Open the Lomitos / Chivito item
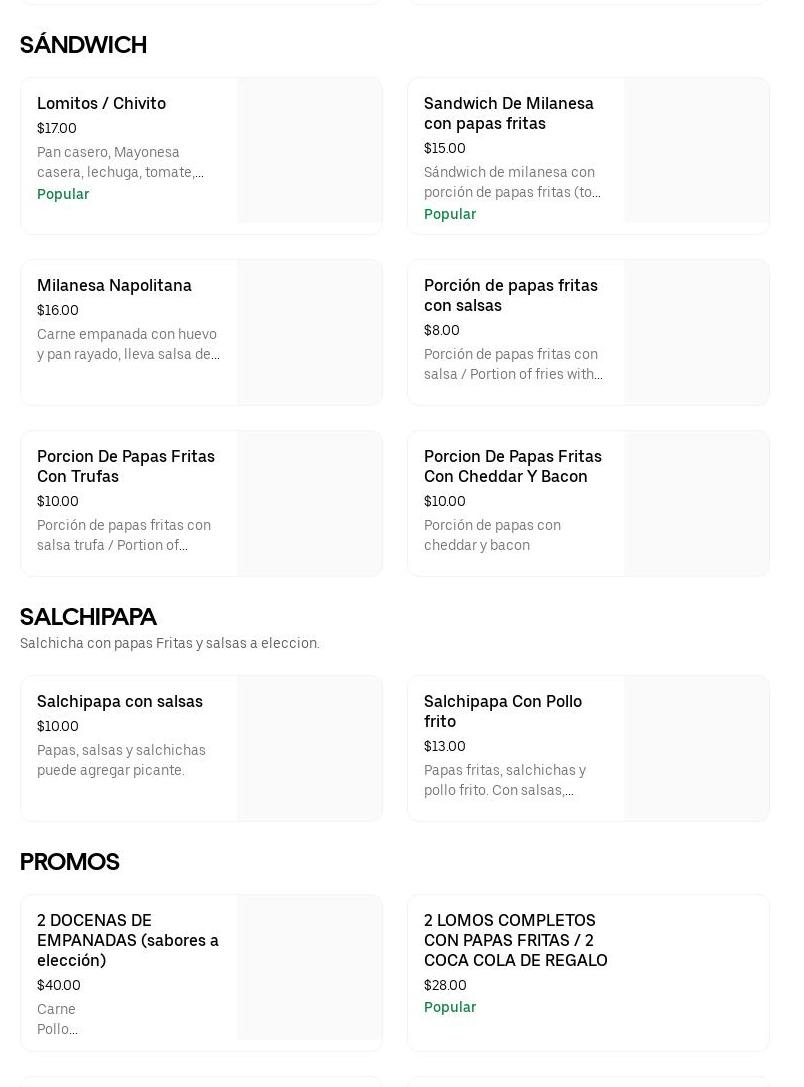The height and width of the screenshot is (1087, 804). tap(101, 104)
